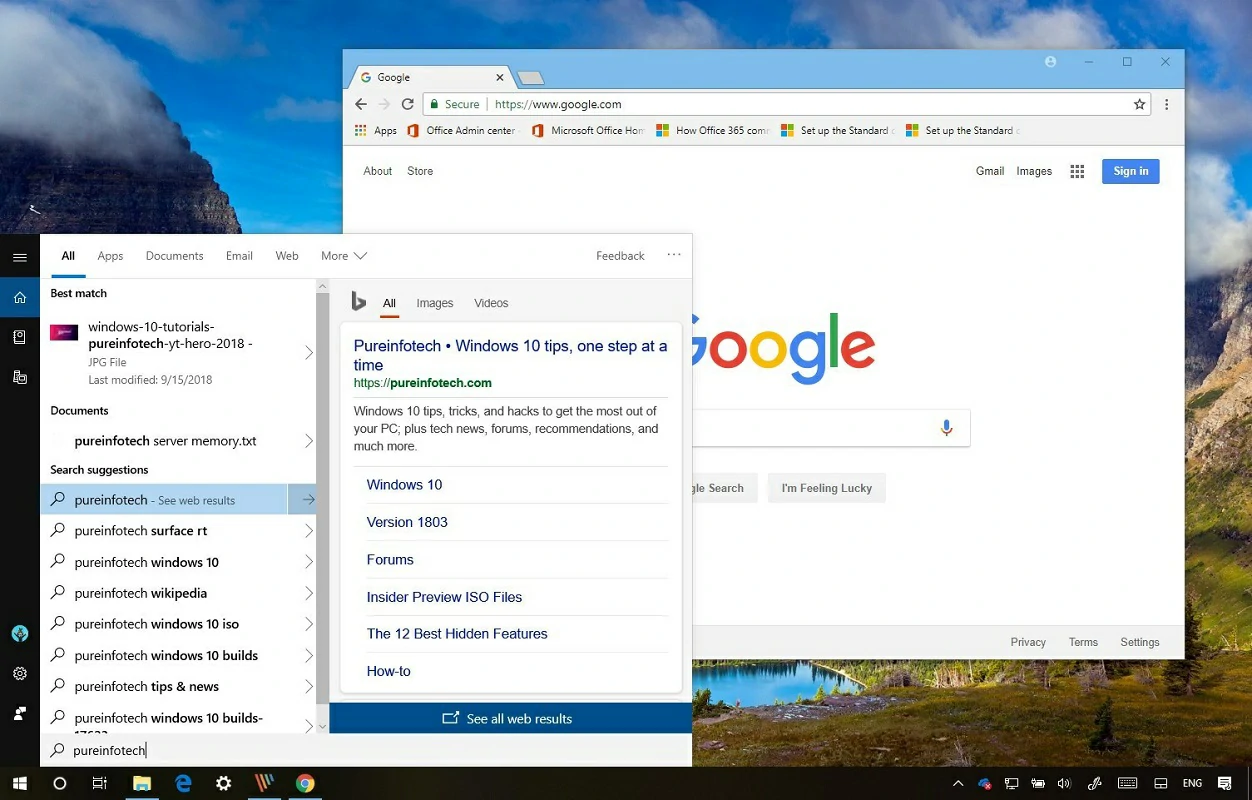Viewport: 1252px width, 800px height.
Task: Show hidden system tray icons
Action: click(958, 783)
